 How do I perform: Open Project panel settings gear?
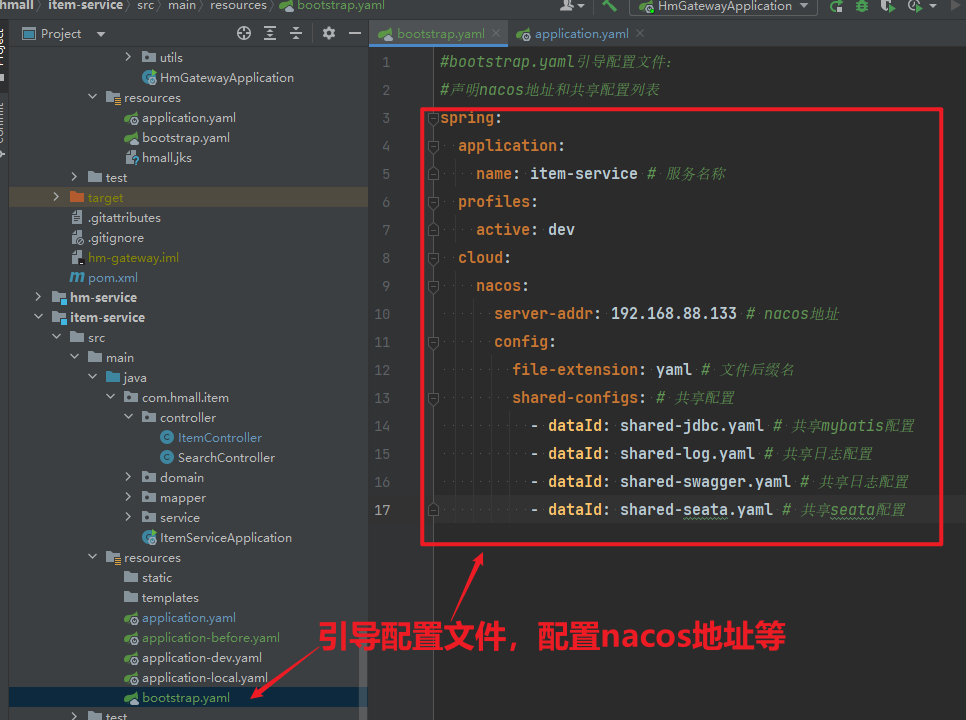pos(329,34)
